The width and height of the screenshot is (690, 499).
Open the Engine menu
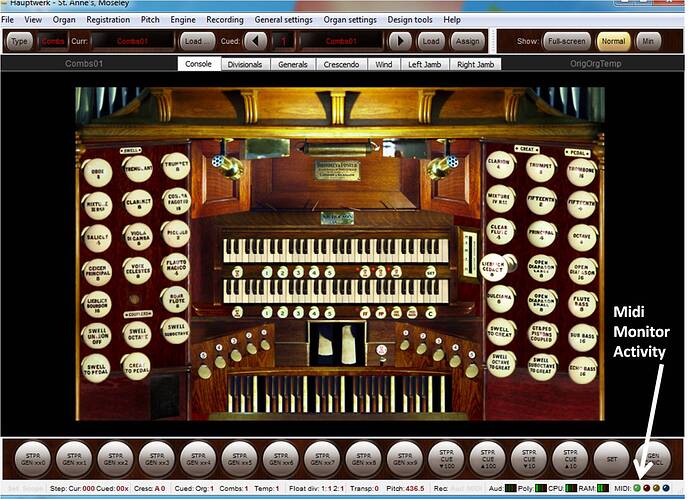(x=183, y=20)
